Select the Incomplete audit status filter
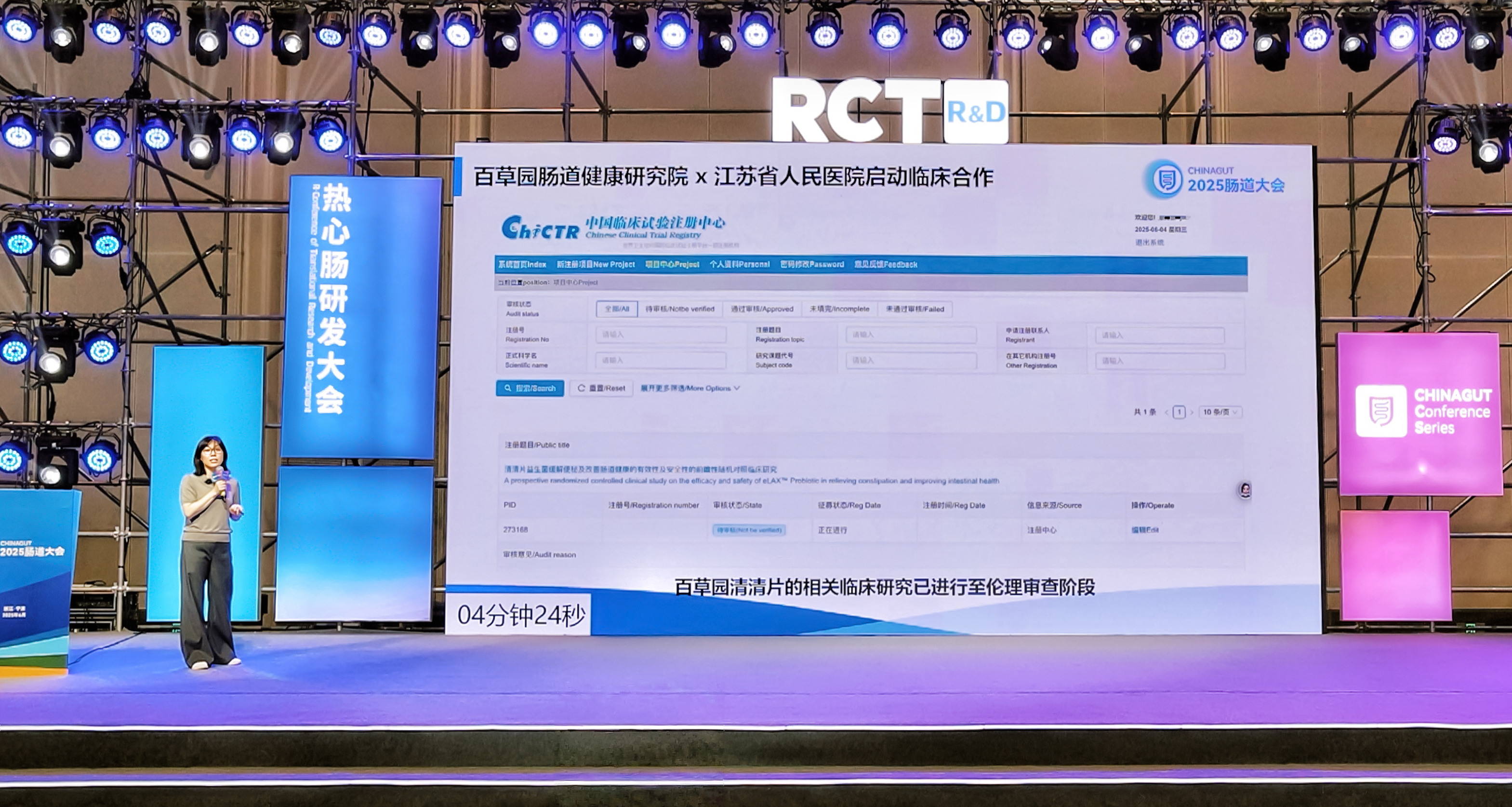1512x807 pixels. pos(839,309)
